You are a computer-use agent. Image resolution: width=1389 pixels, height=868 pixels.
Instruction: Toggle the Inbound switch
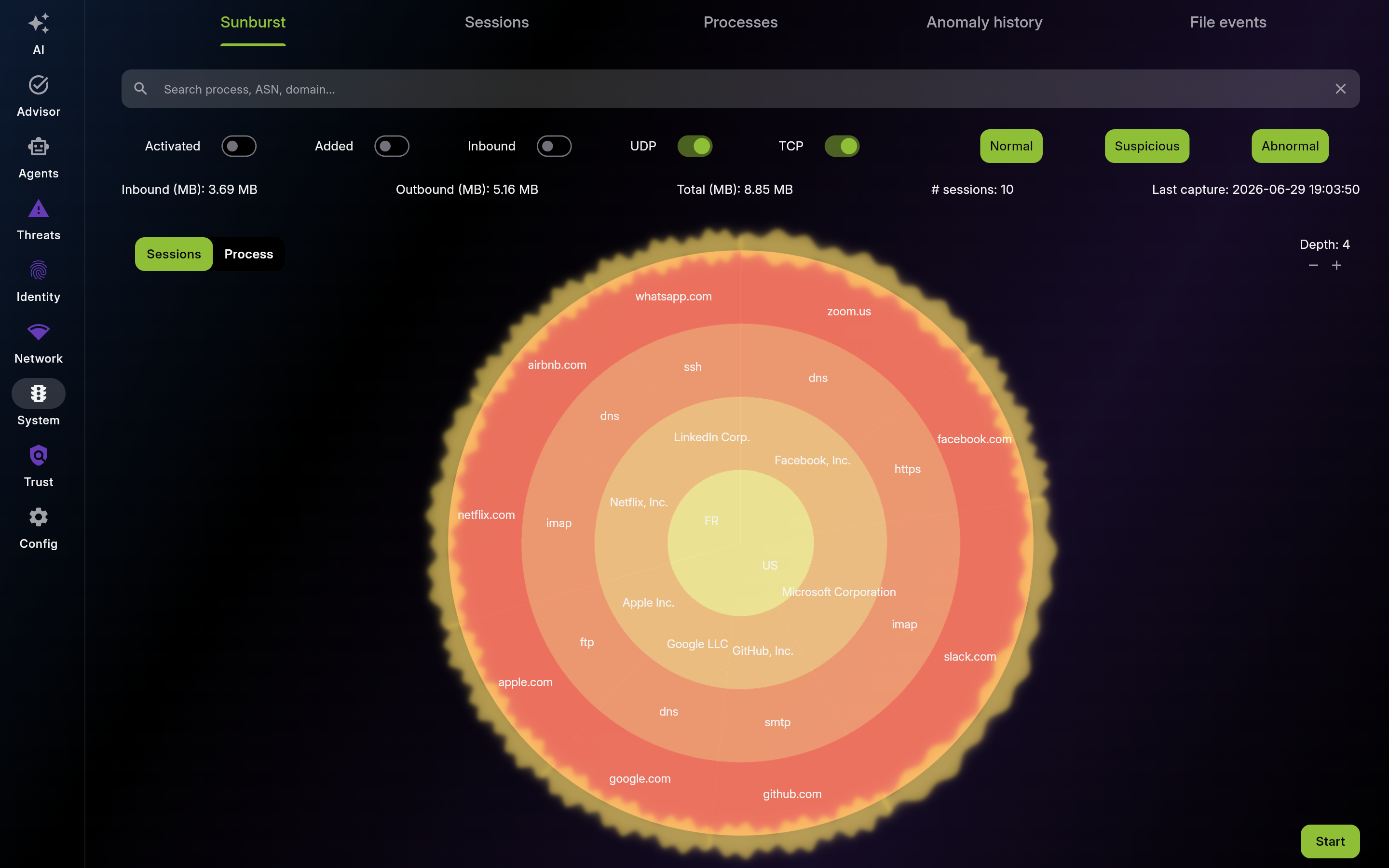click(x=554, y=147)
